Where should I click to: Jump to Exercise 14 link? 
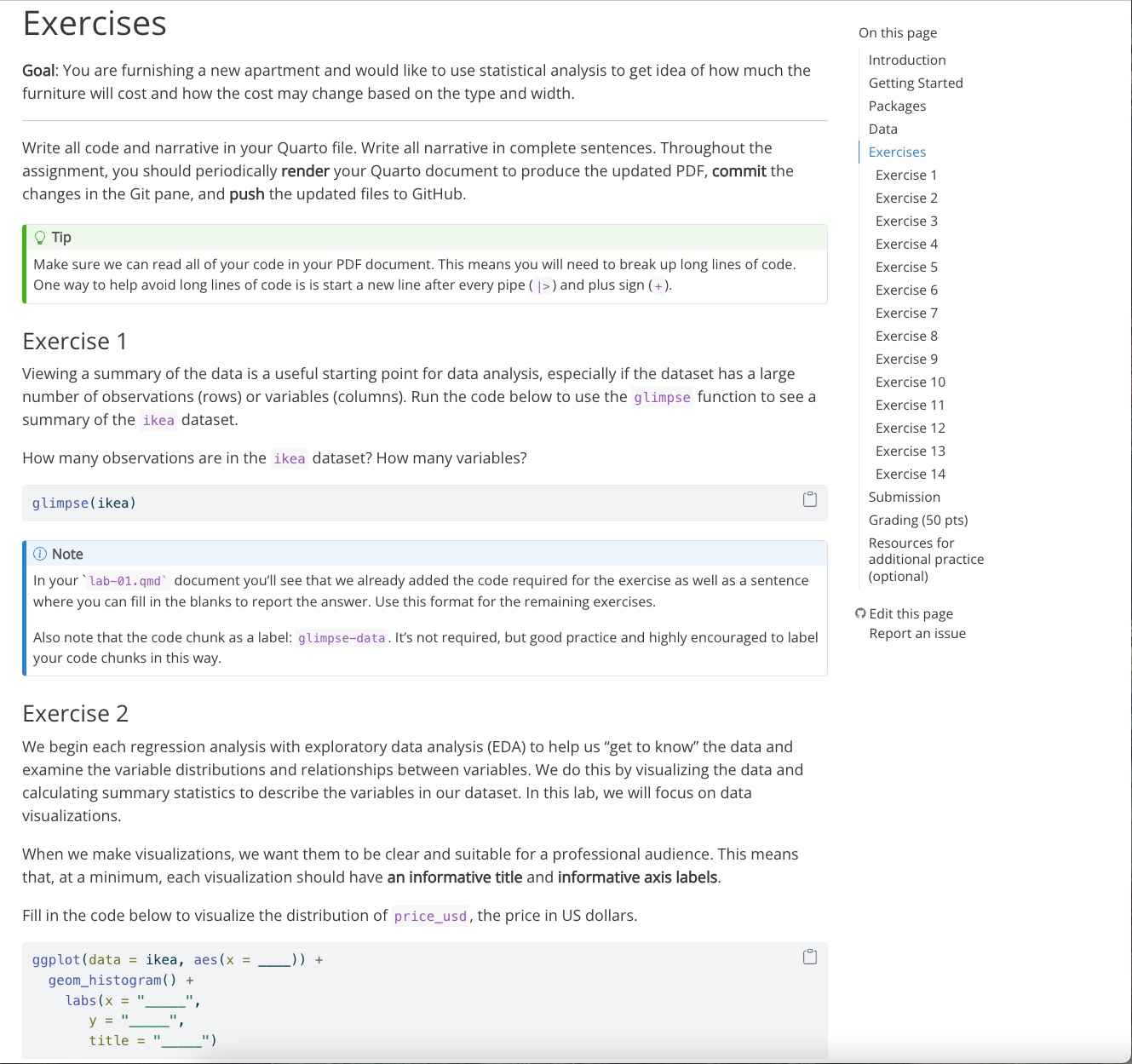tap(910, 474)
